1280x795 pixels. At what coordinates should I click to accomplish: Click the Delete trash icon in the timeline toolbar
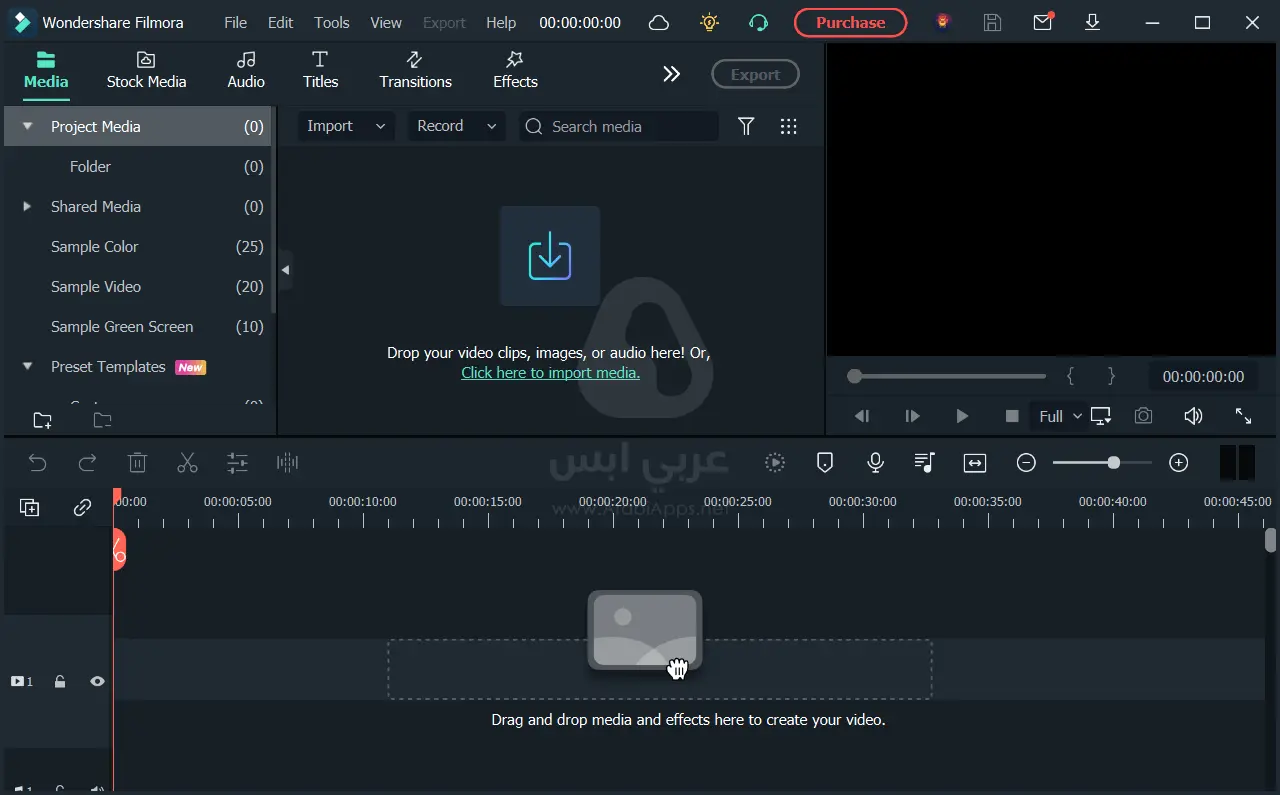137,462
